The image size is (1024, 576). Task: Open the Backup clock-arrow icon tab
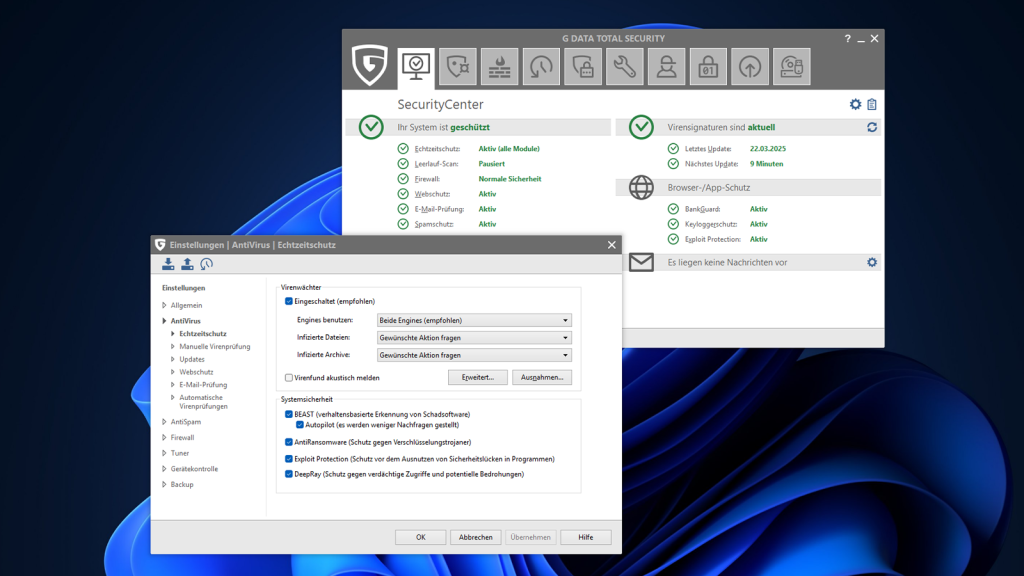541,67
